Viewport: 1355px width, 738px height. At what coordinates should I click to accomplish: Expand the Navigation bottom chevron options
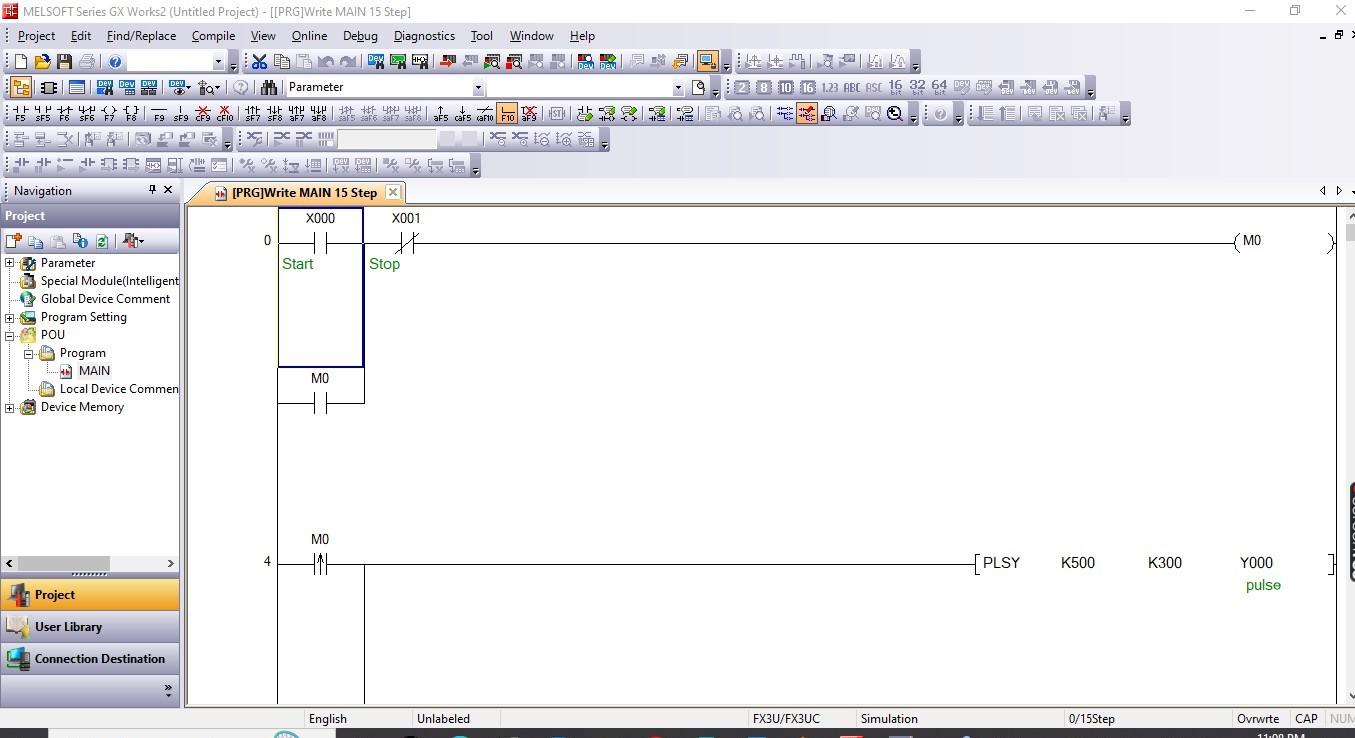[x=168, y=690]
